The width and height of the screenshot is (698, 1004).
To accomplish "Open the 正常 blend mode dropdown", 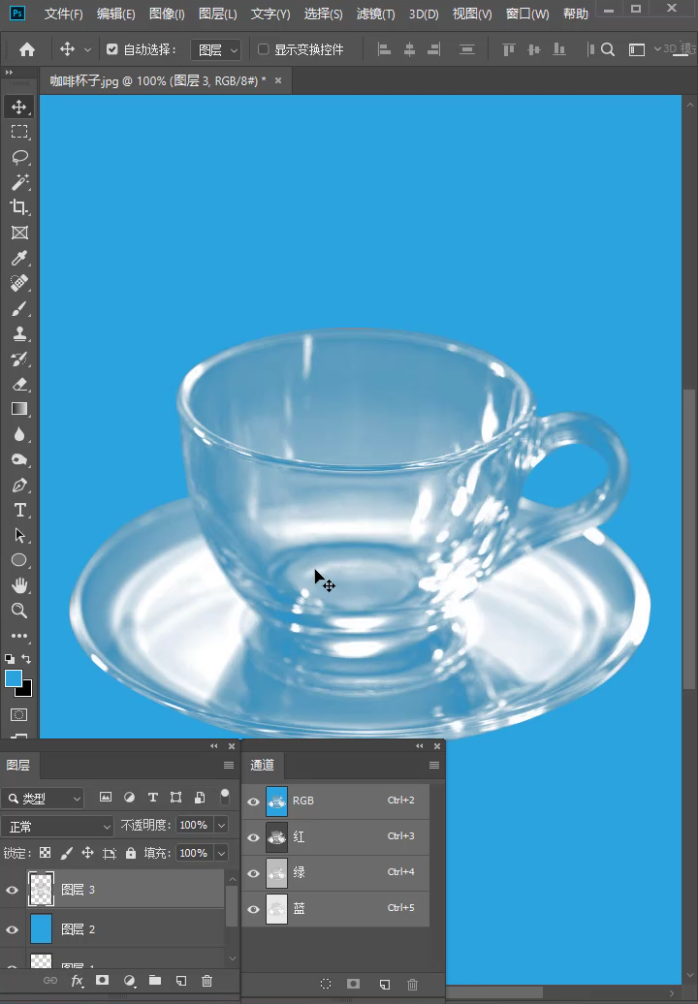I will pyautogui.click(x=57, y=827).
